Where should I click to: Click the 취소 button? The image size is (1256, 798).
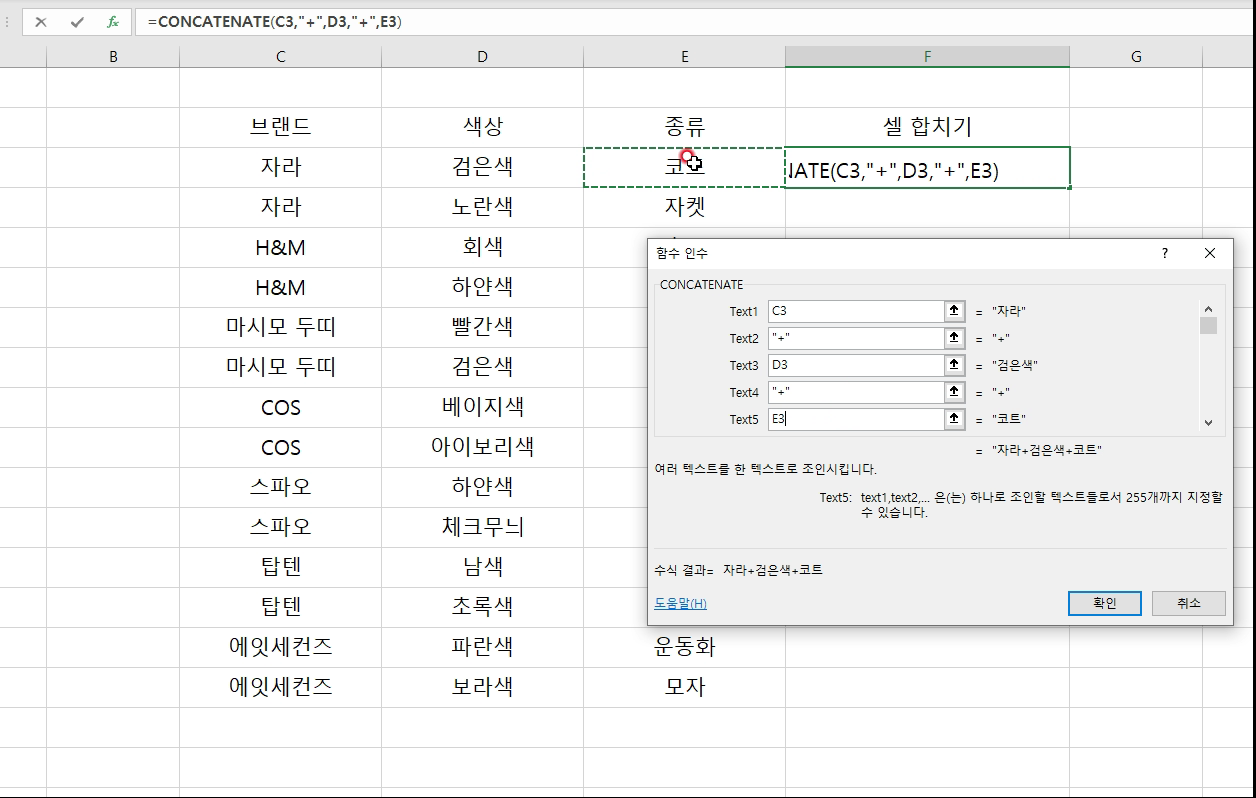pyautogui.click(x=1188, y=603)
